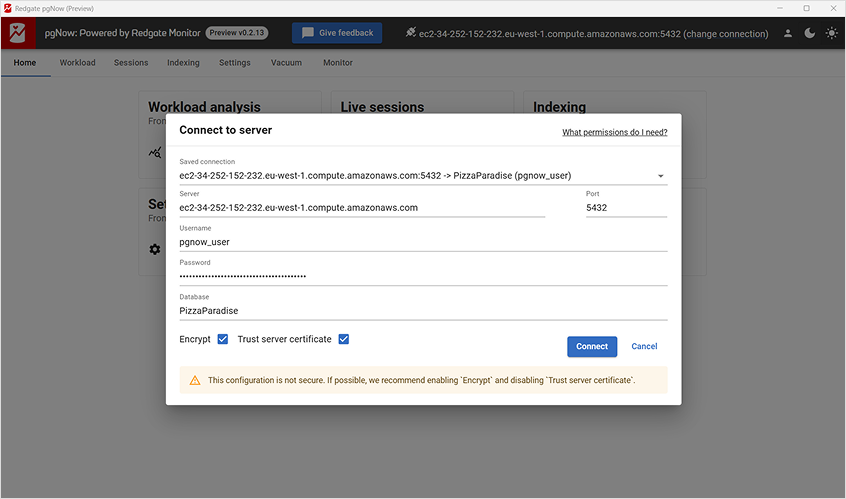Cancel the Connect to server dialog
This screenshot has width=846, height=499.
644,346
